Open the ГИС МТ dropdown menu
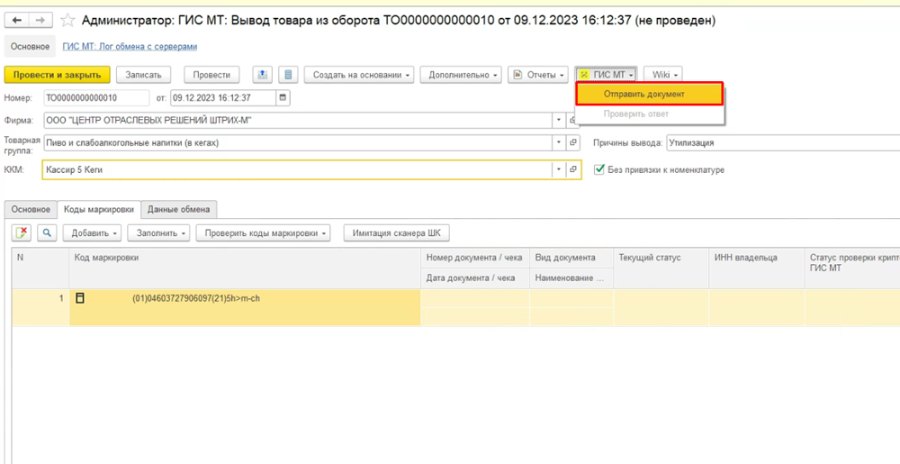The width and height of the screenshot is (900, 464). (x=606, y=75)
